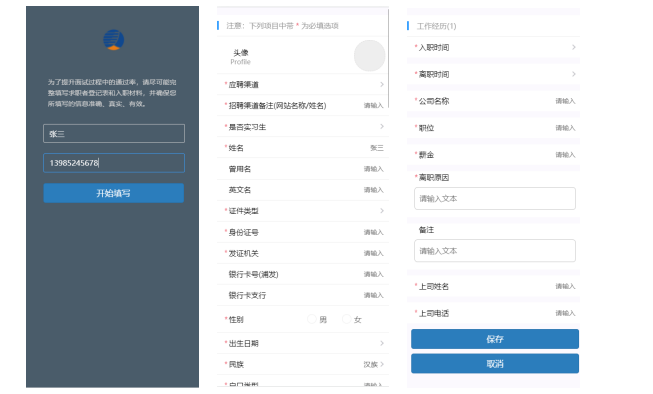653x394 pixels.
Task: Open the 出生日期 date picker chevron
Action: point(381,343)
